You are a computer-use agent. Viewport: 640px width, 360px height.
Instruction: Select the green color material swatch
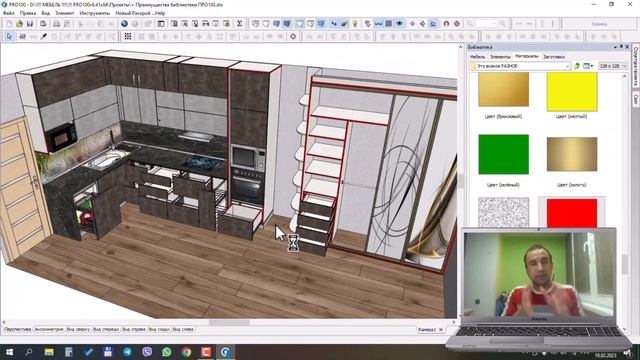[x=503, y=154]
